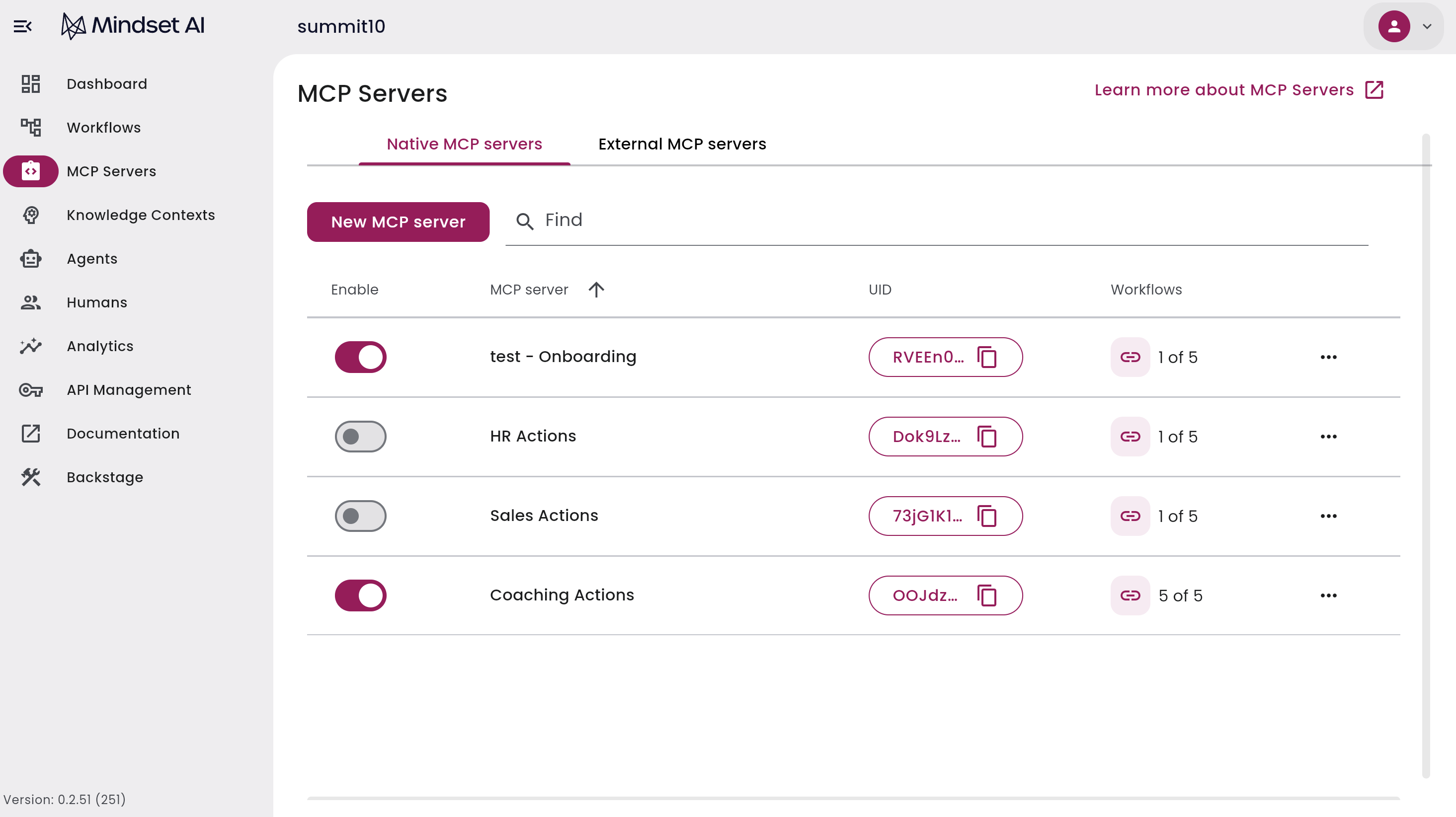Click the link icon for Sales Actions workflows
Screen dimensions: 1456x817
click(1130, 516)
